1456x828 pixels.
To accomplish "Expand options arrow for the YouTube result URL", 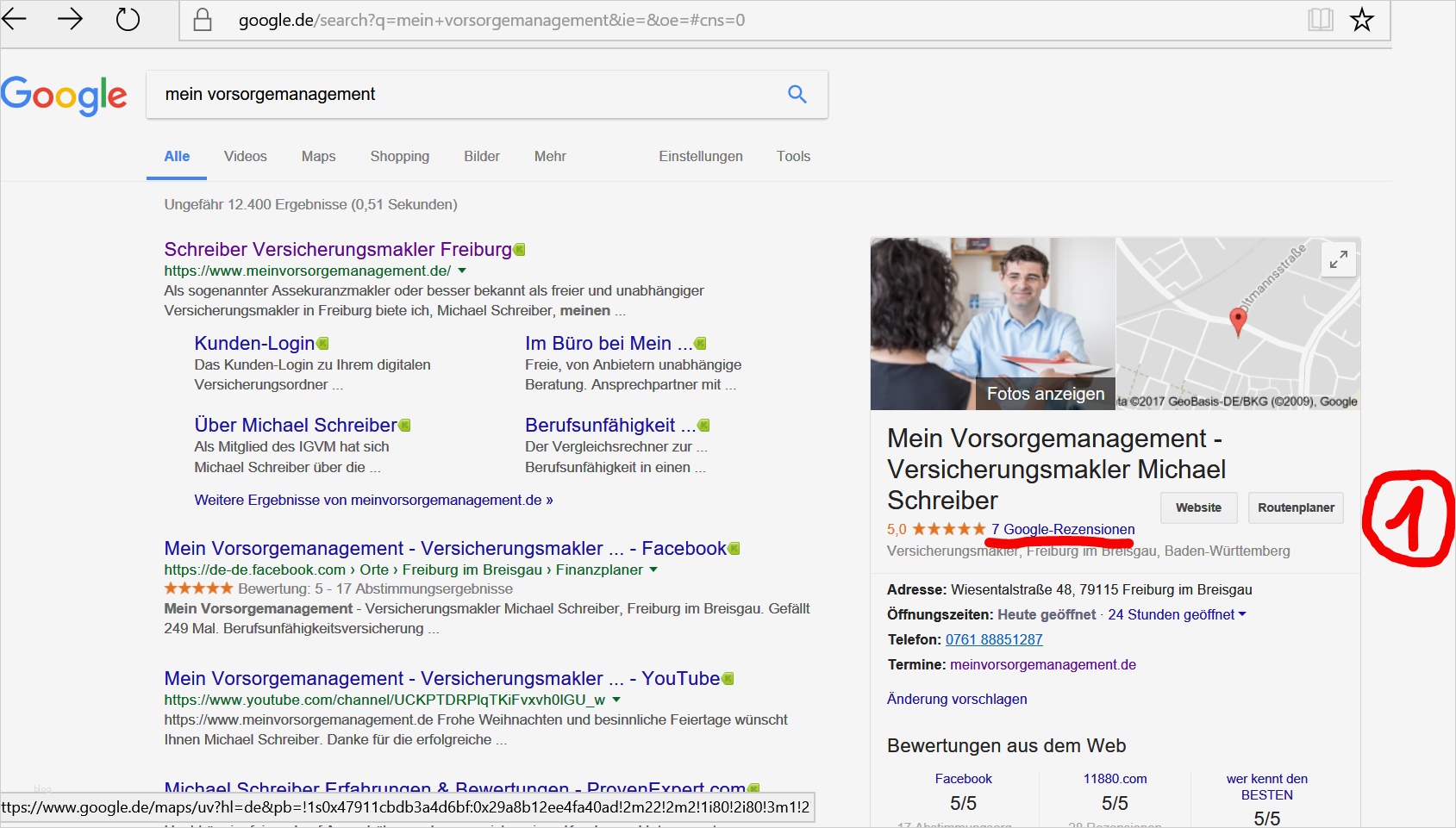I will 616,700.
